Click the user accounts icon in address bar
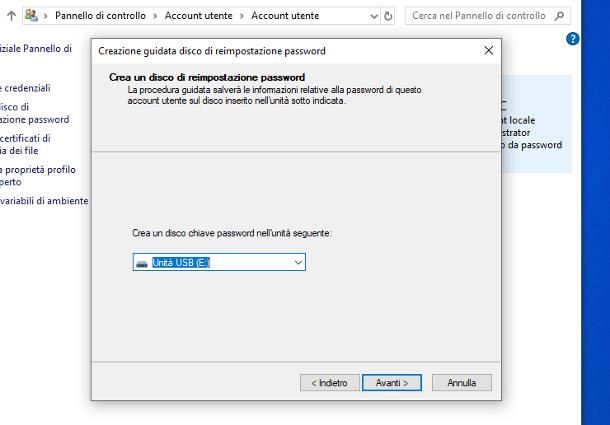Image resolution: width=610 pixels, height=425 pixels. click(32, 16)
